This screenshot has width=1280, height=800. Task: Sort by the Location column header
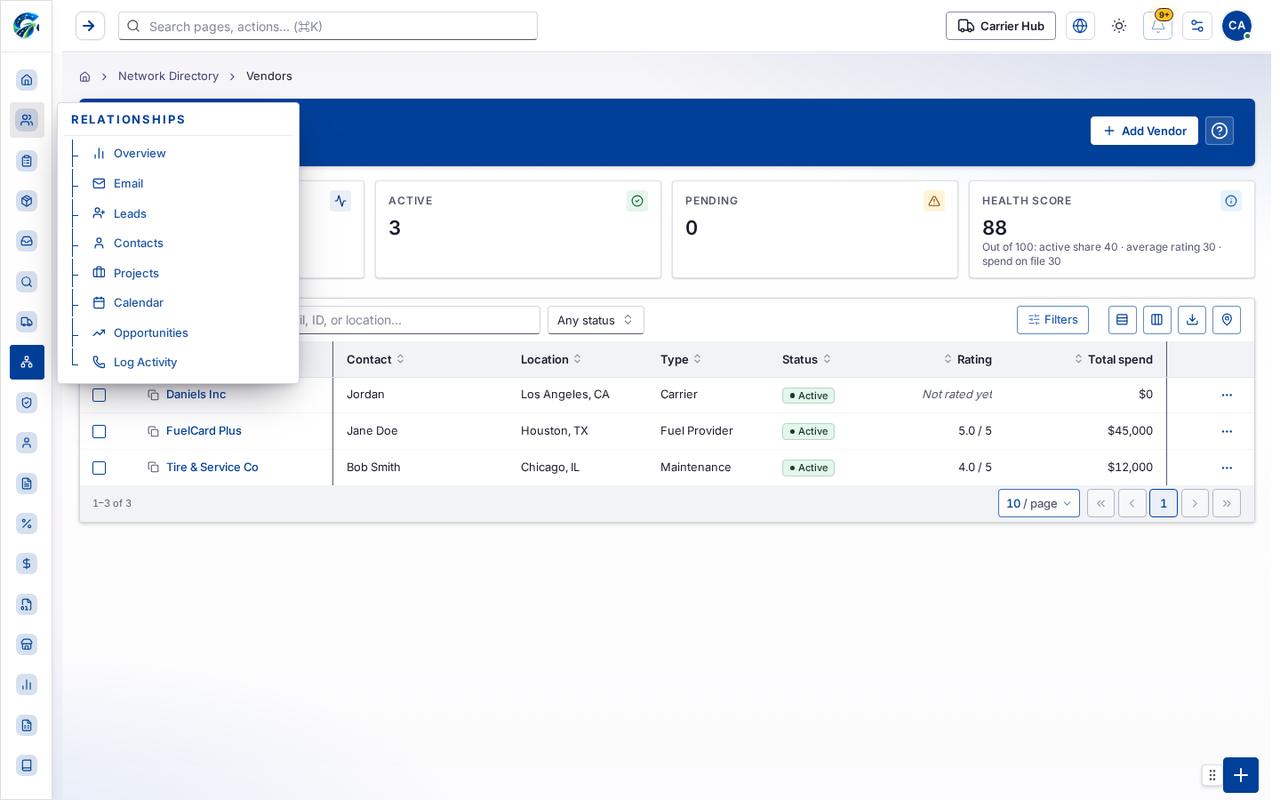pos(551,359)
